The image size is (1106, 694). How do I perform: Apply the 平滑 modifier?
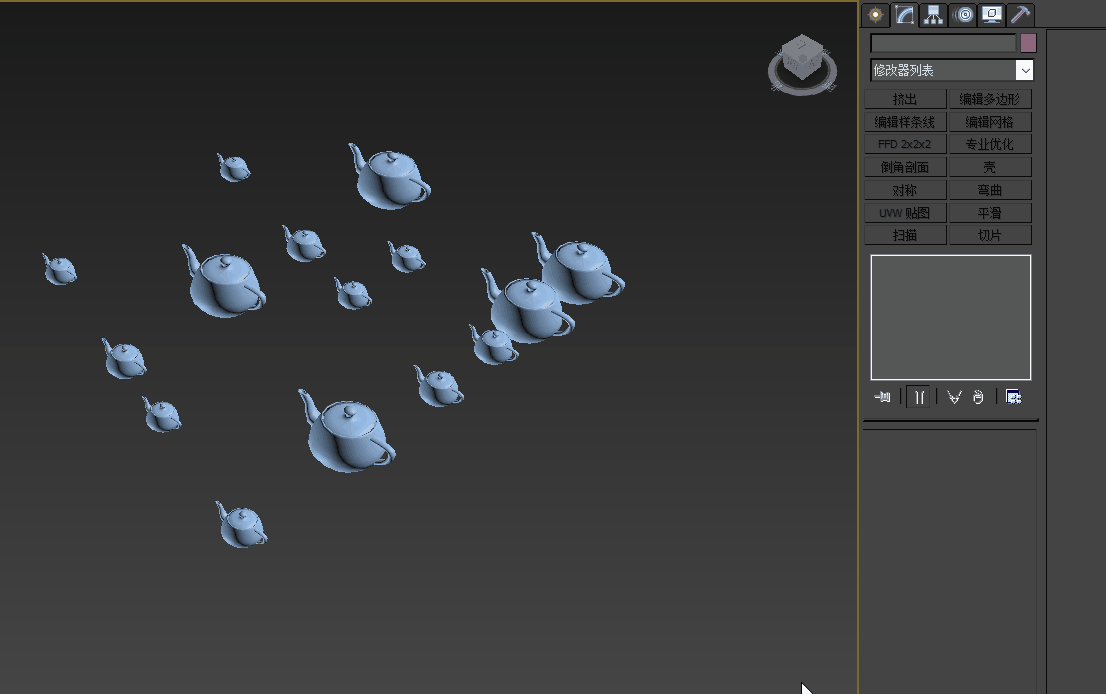[x=990, y=213]
